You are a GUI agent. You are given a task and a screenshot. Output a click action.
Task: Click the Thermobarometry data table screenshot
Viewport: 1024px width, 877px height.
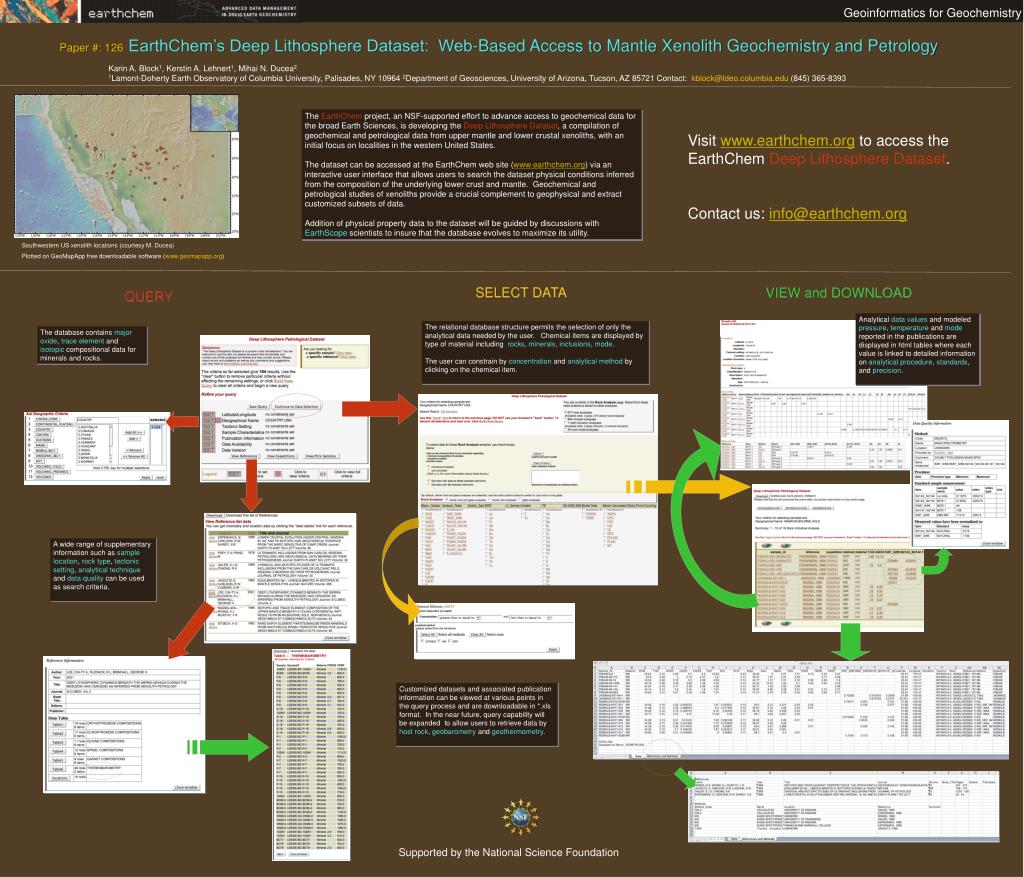311,754
